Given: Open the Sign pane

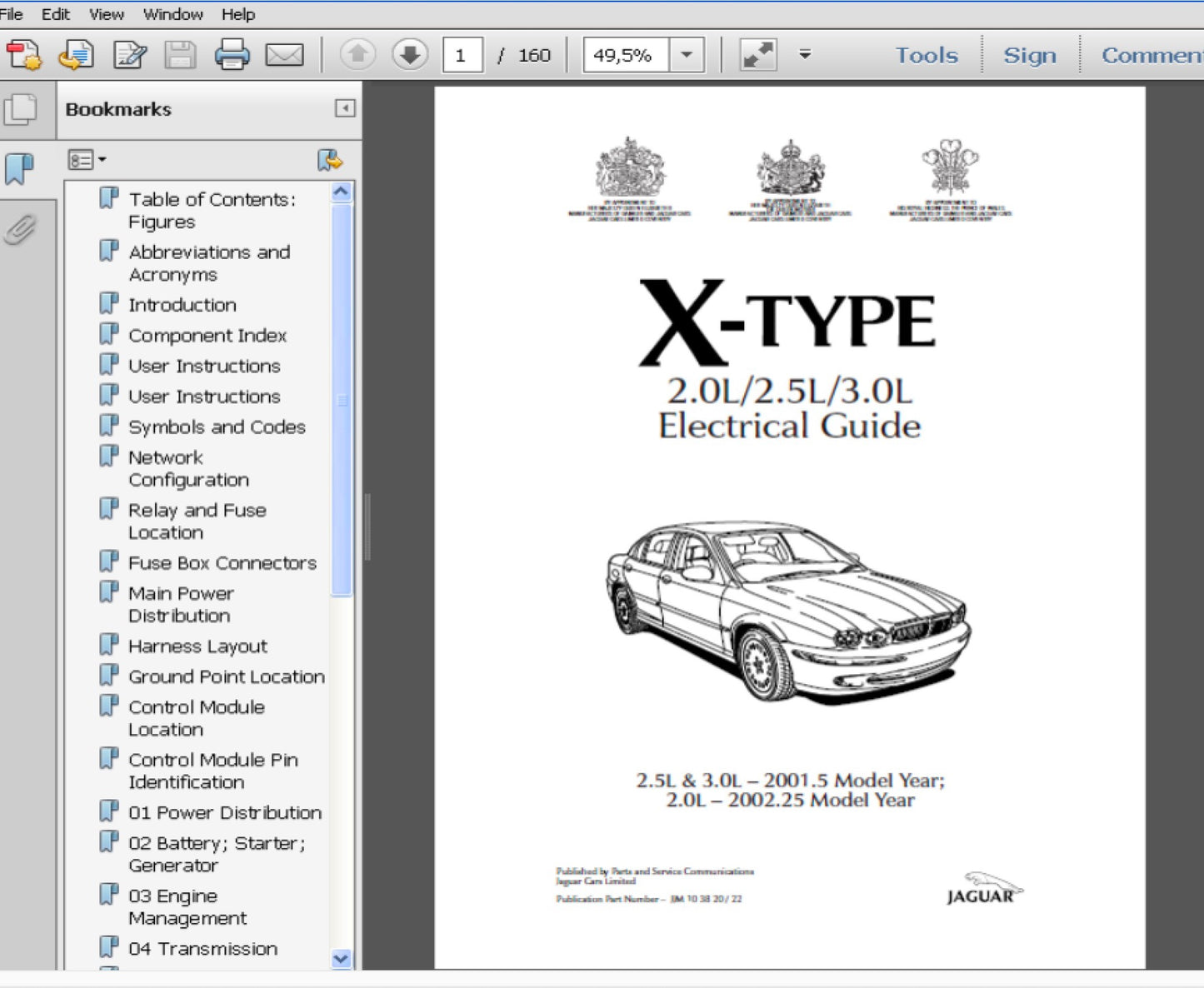Looking at the screenshot, I should (x=1029, y=55).
